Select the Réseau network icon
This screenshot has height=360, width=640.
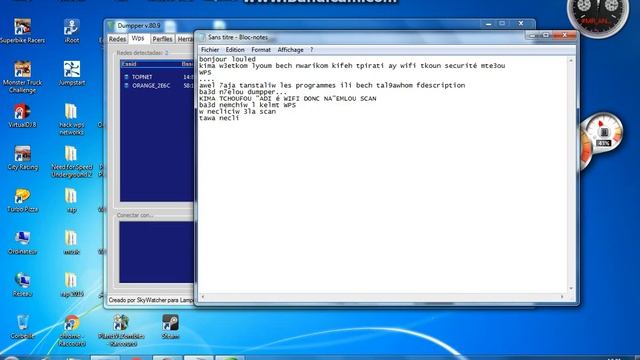click(22, 285)
